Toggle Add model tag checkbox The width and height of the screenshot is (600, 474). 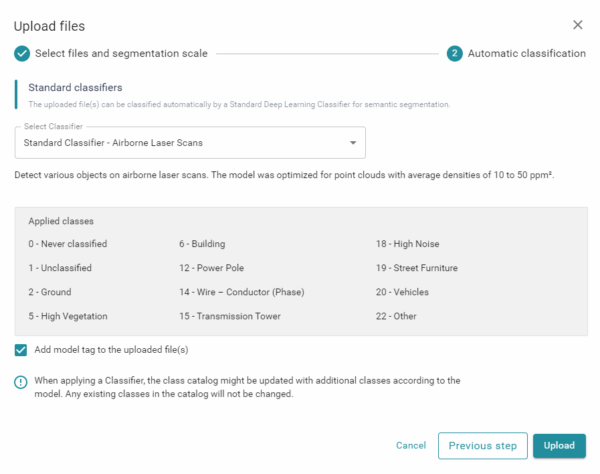(x=22, y=349)
